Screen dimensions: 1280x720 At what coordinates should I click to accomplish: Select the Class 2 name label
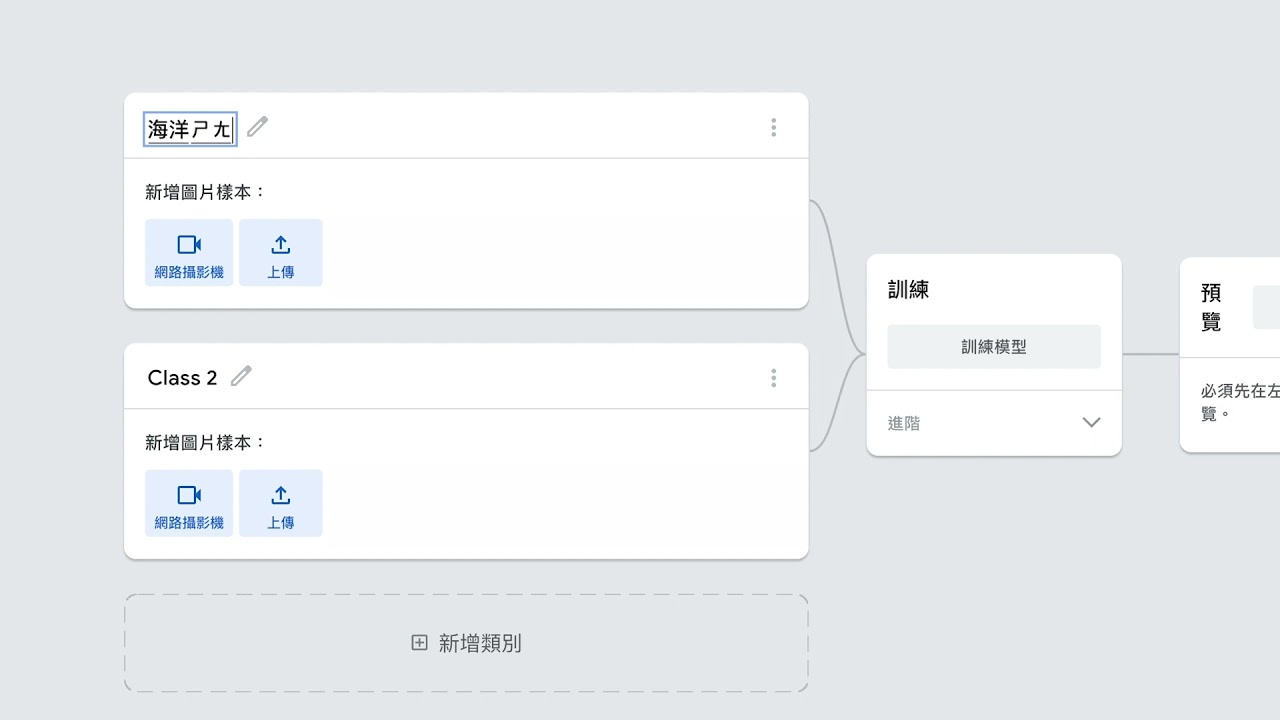tap(182, 378)
